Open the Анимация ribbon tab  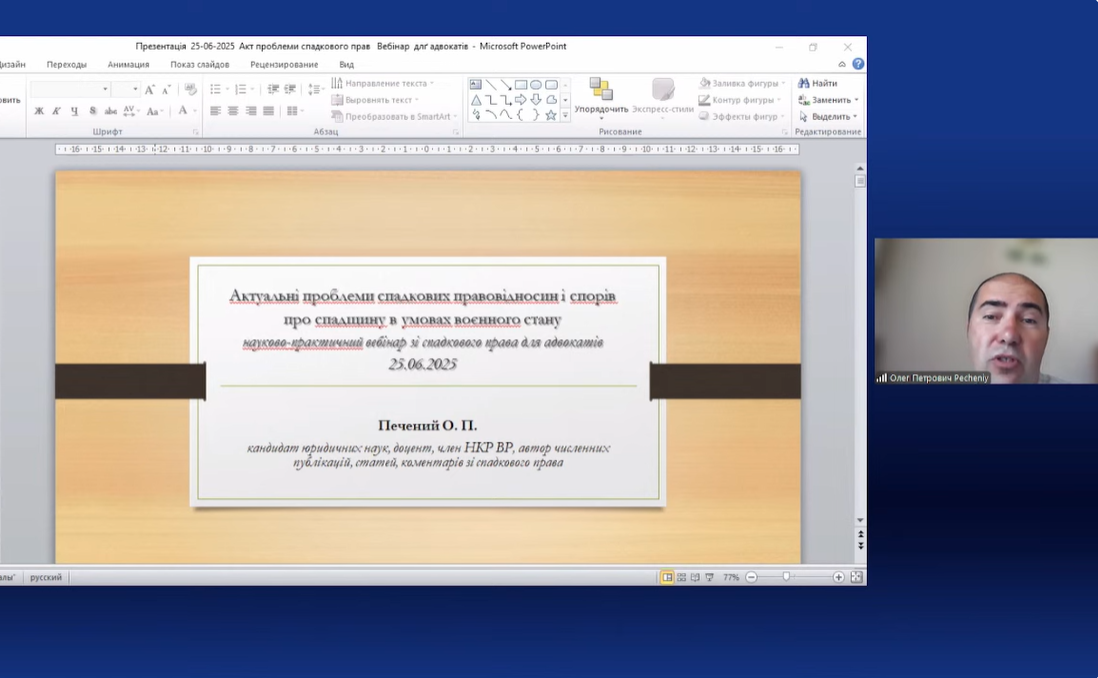(x=128, y=64)
